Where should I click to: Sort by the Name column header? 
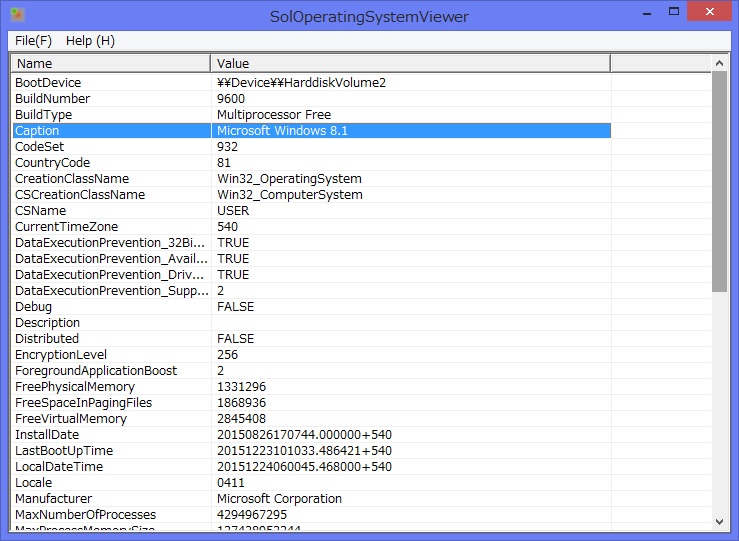point(111,63)
